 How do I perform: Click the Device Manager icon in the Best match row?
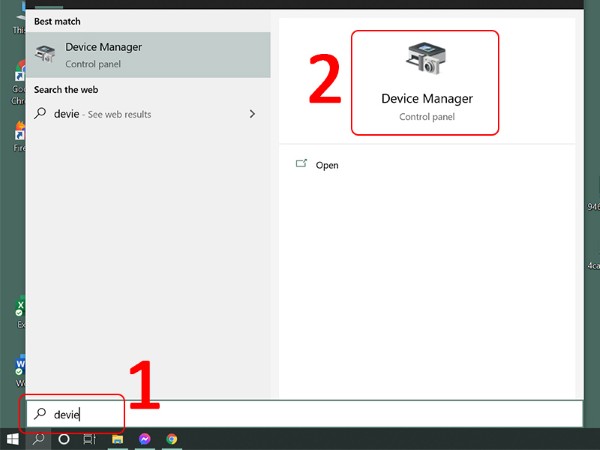tap(45, 54)
